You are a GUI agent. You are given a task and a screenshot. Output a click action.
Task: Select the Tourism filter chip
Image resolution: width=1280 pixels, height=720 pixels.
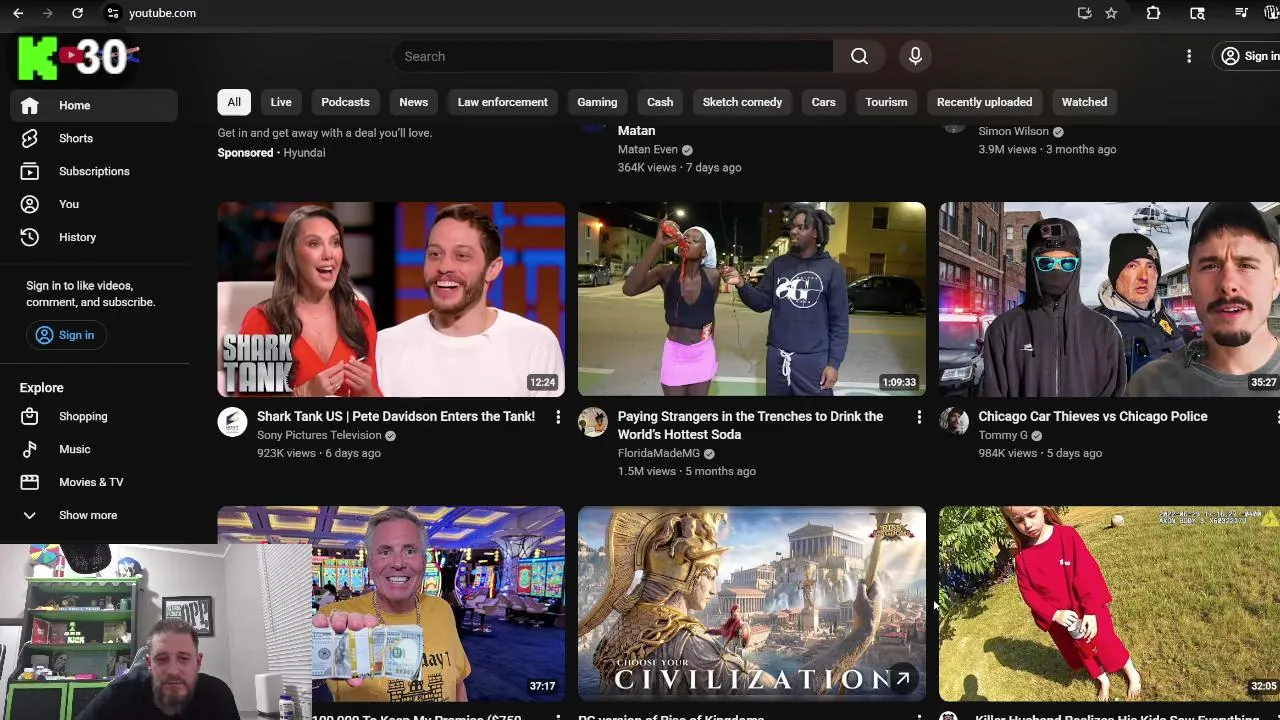click(886, 102)
